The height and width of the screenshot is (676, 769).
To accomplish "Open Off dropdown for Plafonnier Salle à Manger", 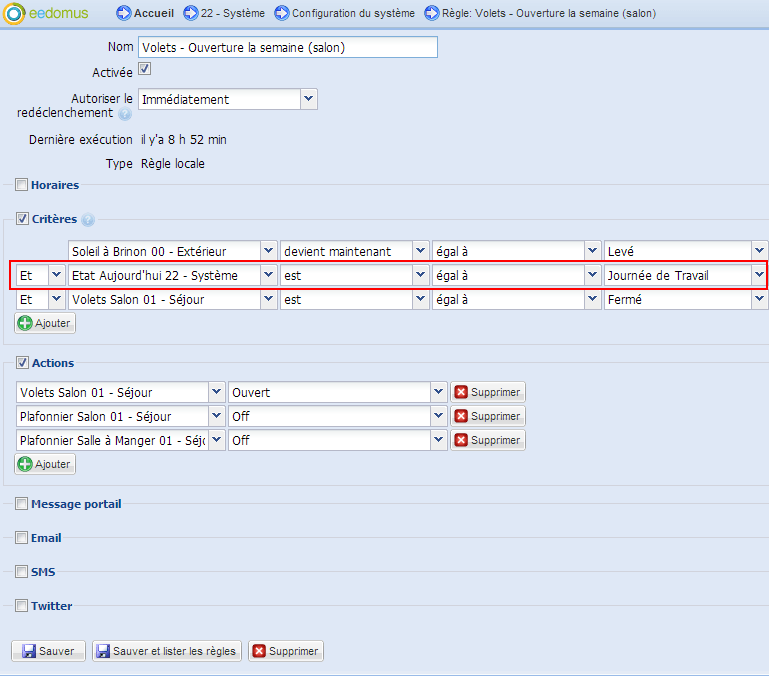I will point(438,440).
